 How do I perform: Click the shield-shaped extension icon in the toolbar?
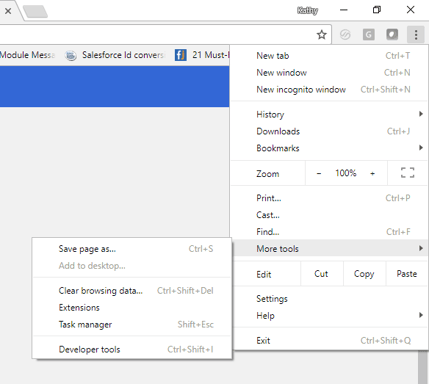point(392,34)
